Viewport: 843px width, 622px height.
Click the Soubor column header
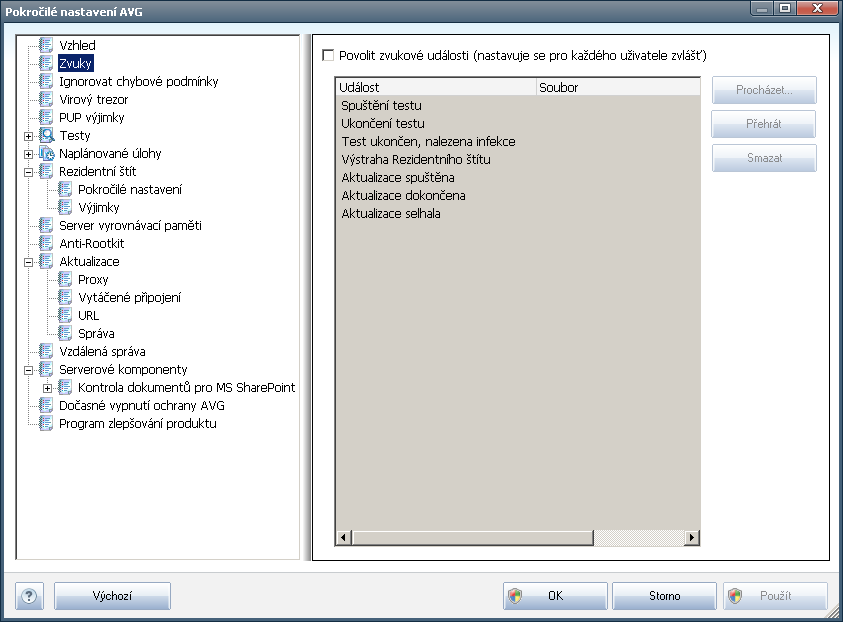point(618,87)
